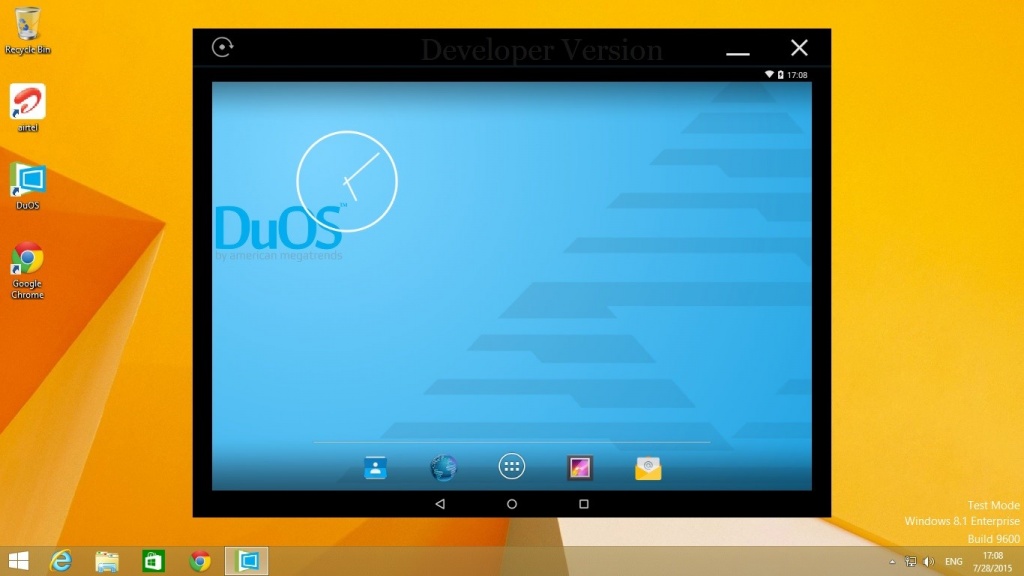Show hidden system tray icons
This screenshot has width=1024, height=576.
(x=892, y=562)
